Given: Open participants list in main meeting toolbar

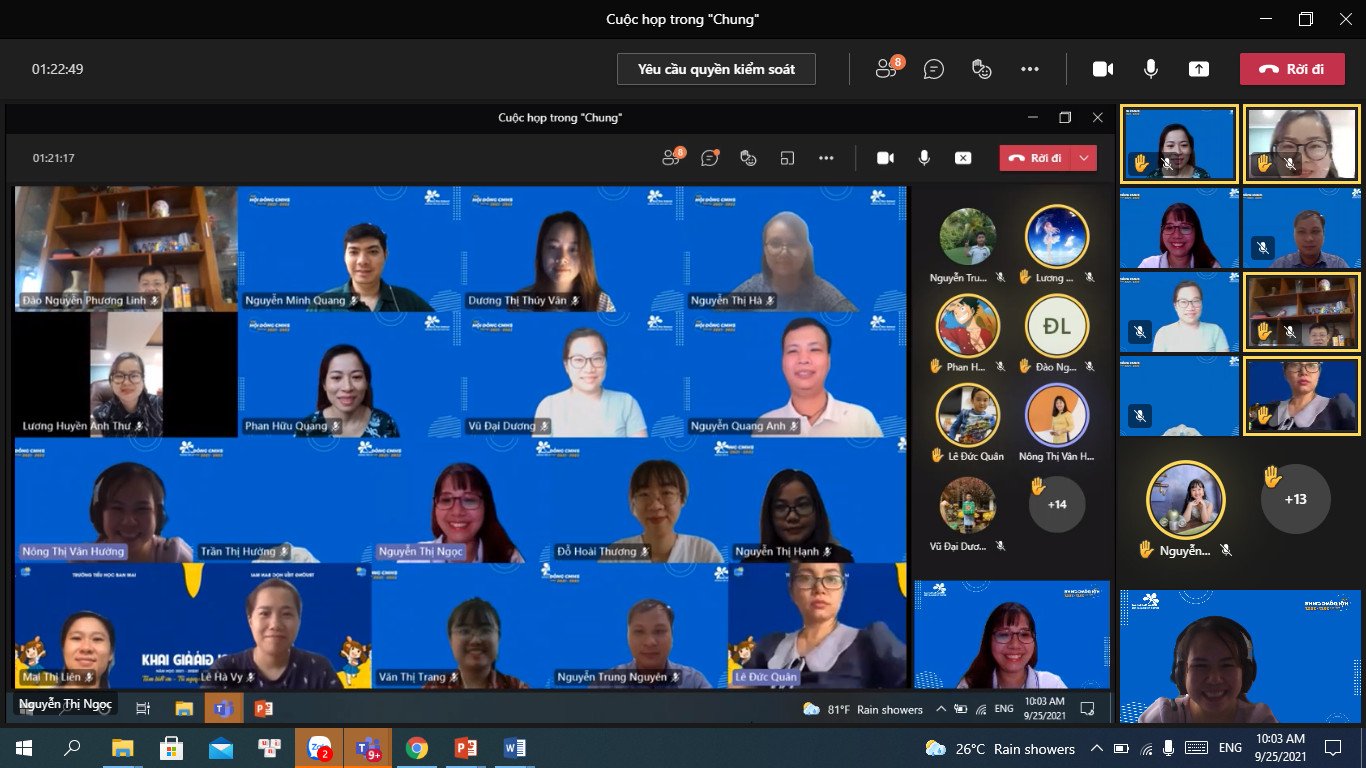Looking at the screenshot, I should pos(886,68).
